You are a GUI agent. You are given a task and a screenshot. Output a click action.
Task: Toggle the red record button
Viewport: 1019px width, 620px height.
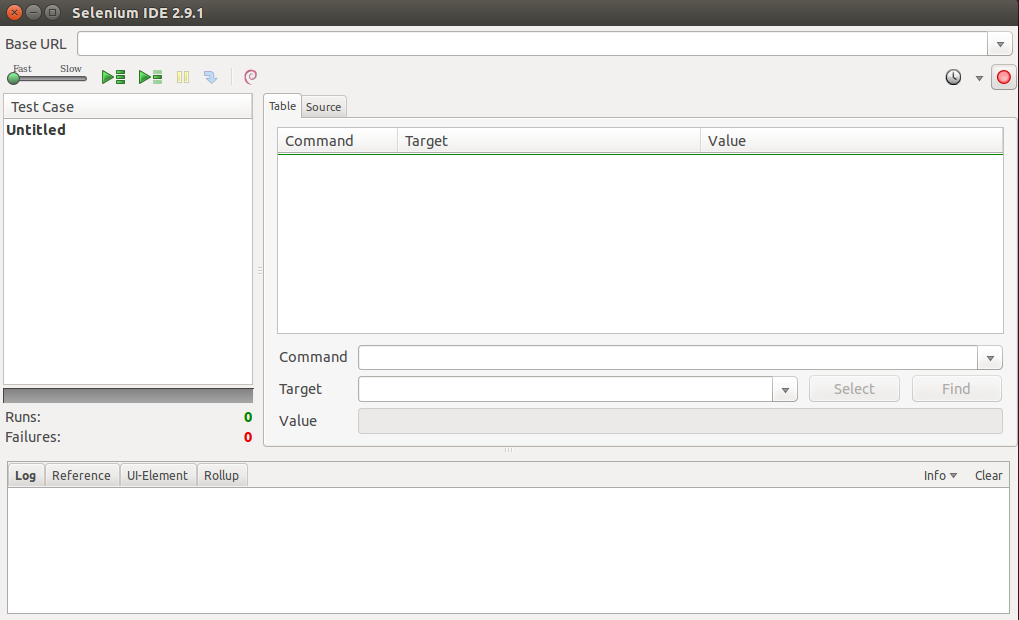click(x=1003, y=77)
